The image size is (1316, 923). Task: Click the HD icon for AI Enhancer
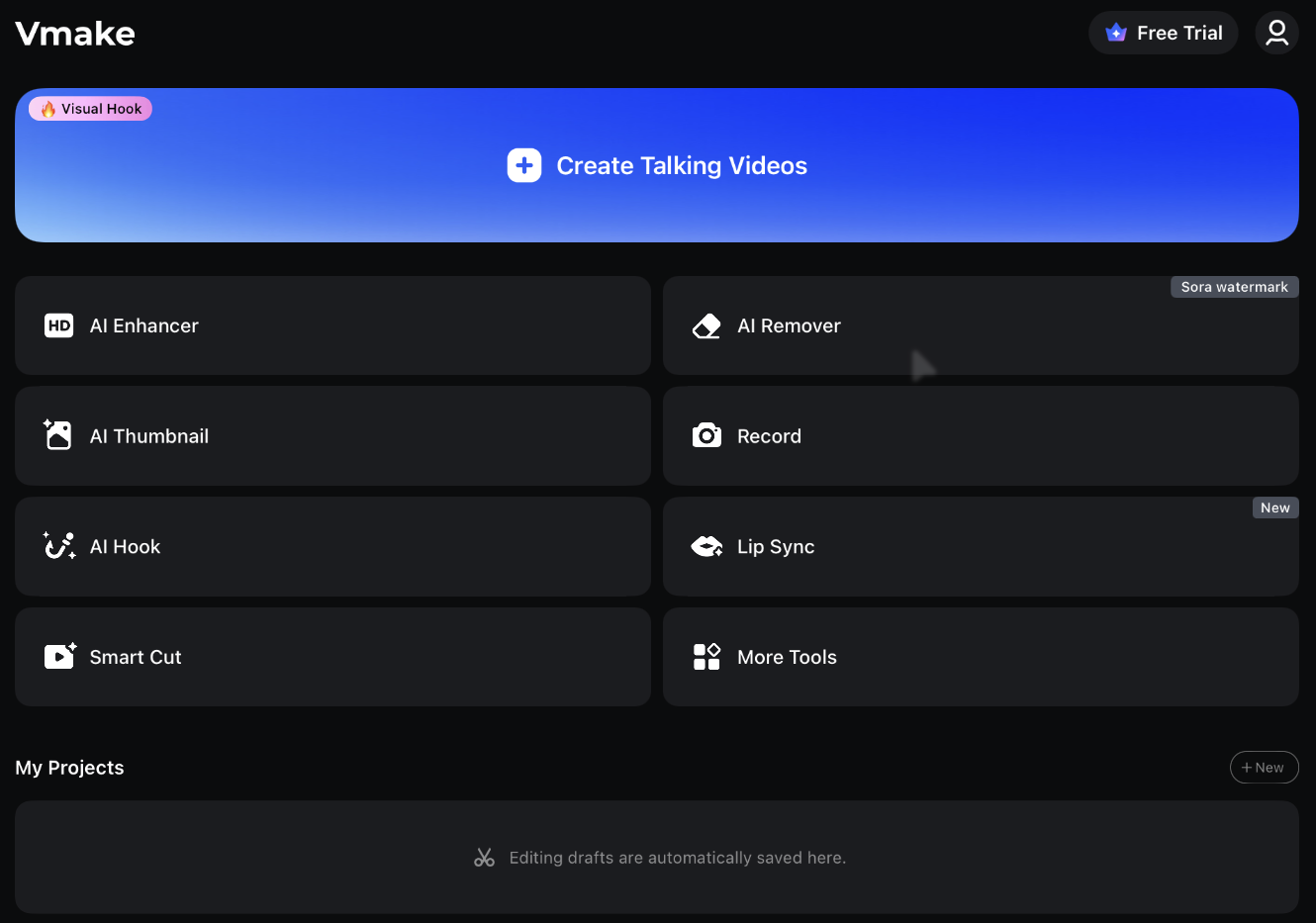(59, 325)
